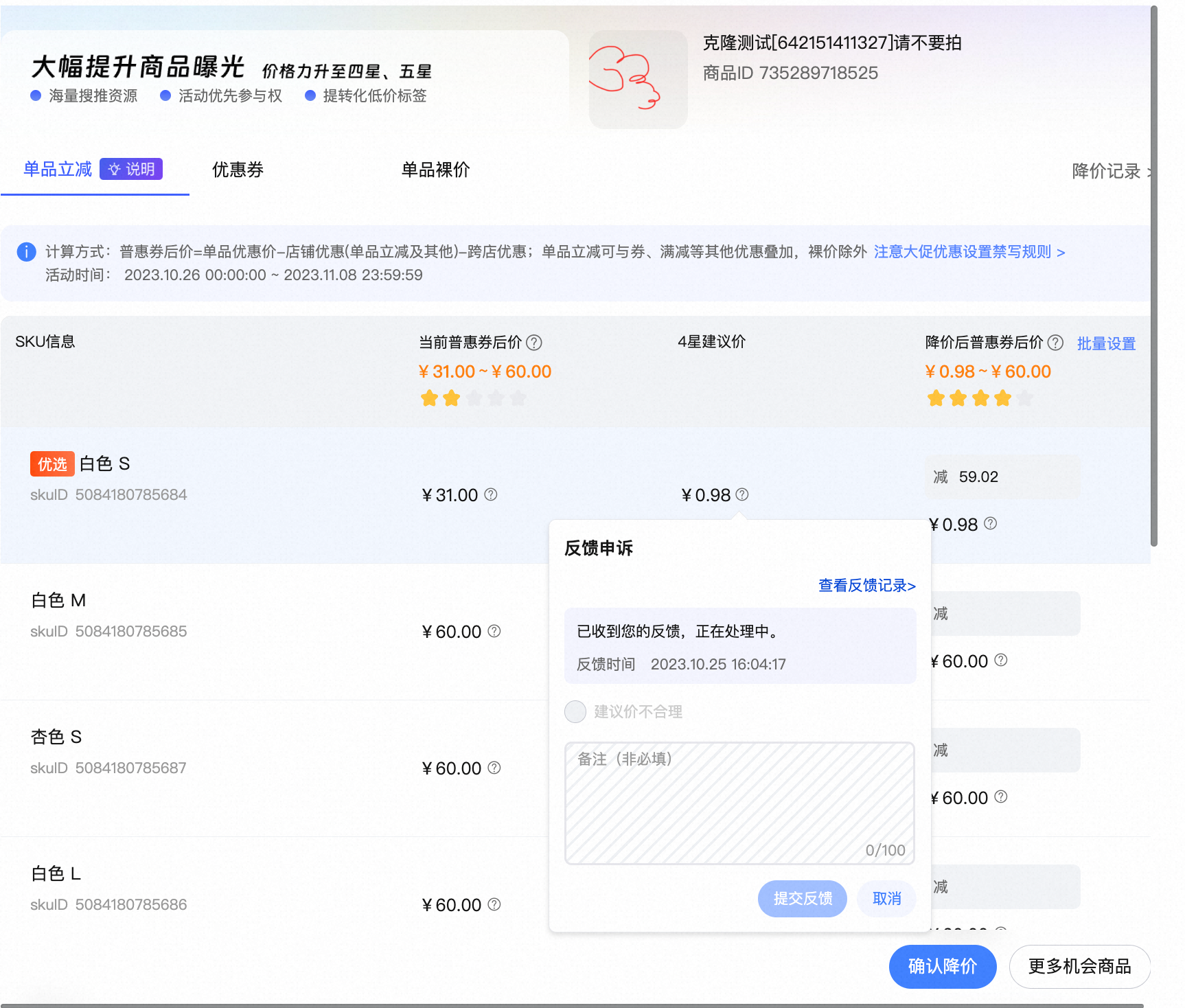Click 海量搜推资源 bullet text
The height and width of the screenshot is (1008, 1185).
pos(93,95)
